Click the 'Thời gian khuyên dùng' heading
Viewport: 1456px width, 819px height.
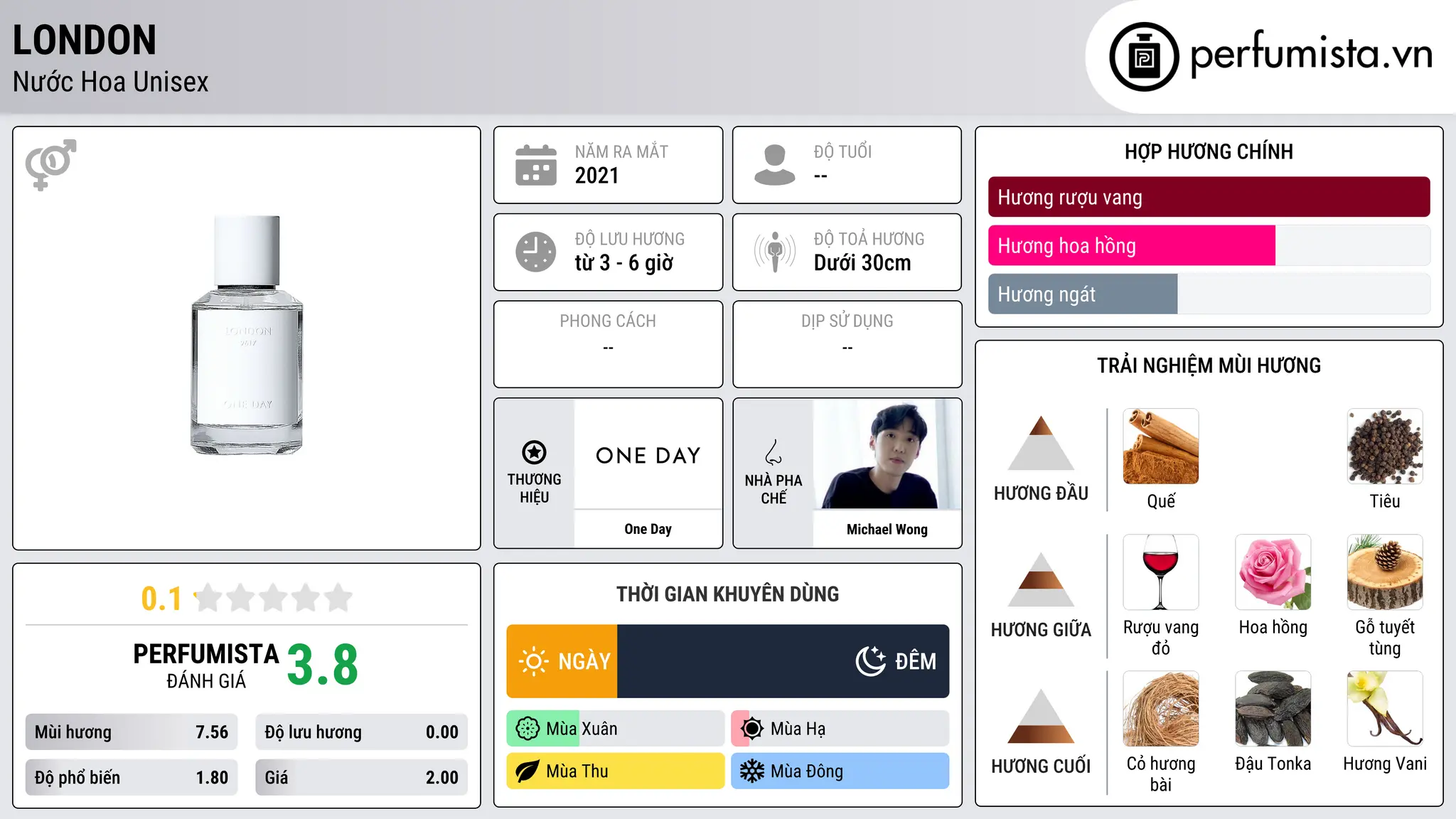(728, 594)
